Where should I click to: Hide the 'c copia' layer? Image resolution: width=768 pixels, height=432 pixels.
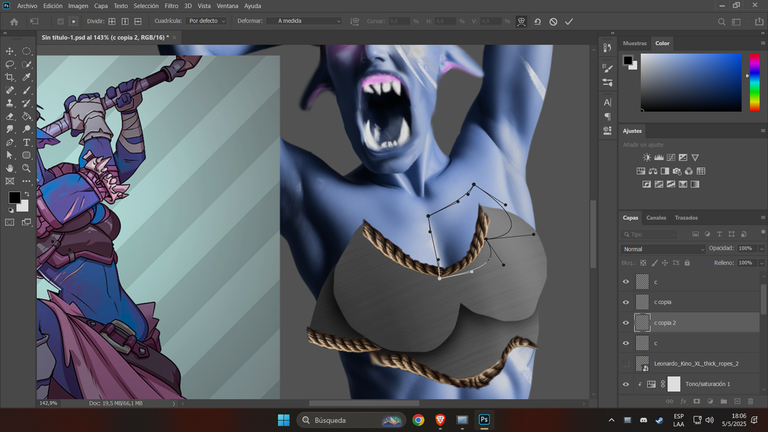click(x=625, y=302)
